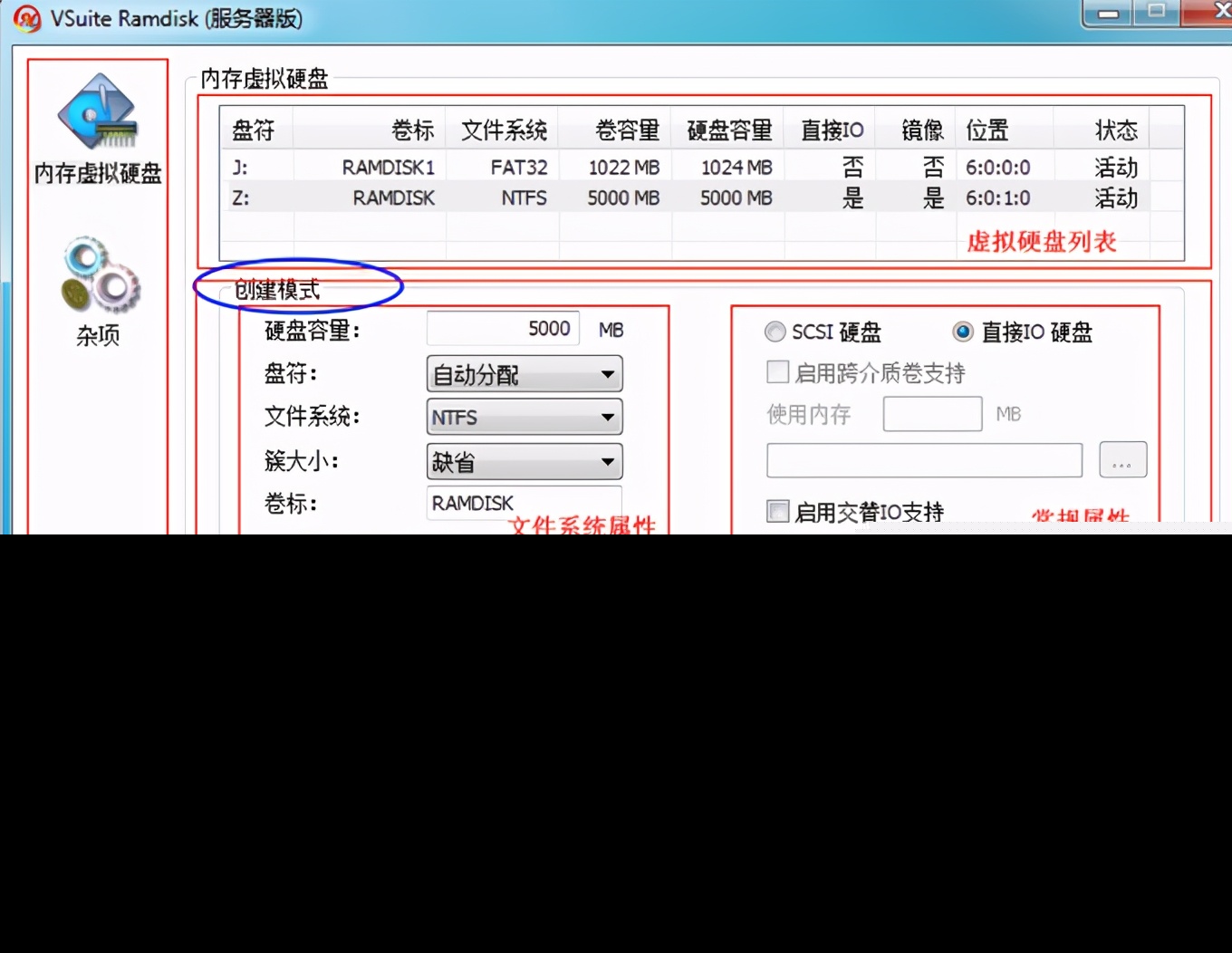
Task: Click the 活动 status in Z: row
Action: coord(1116,197)
